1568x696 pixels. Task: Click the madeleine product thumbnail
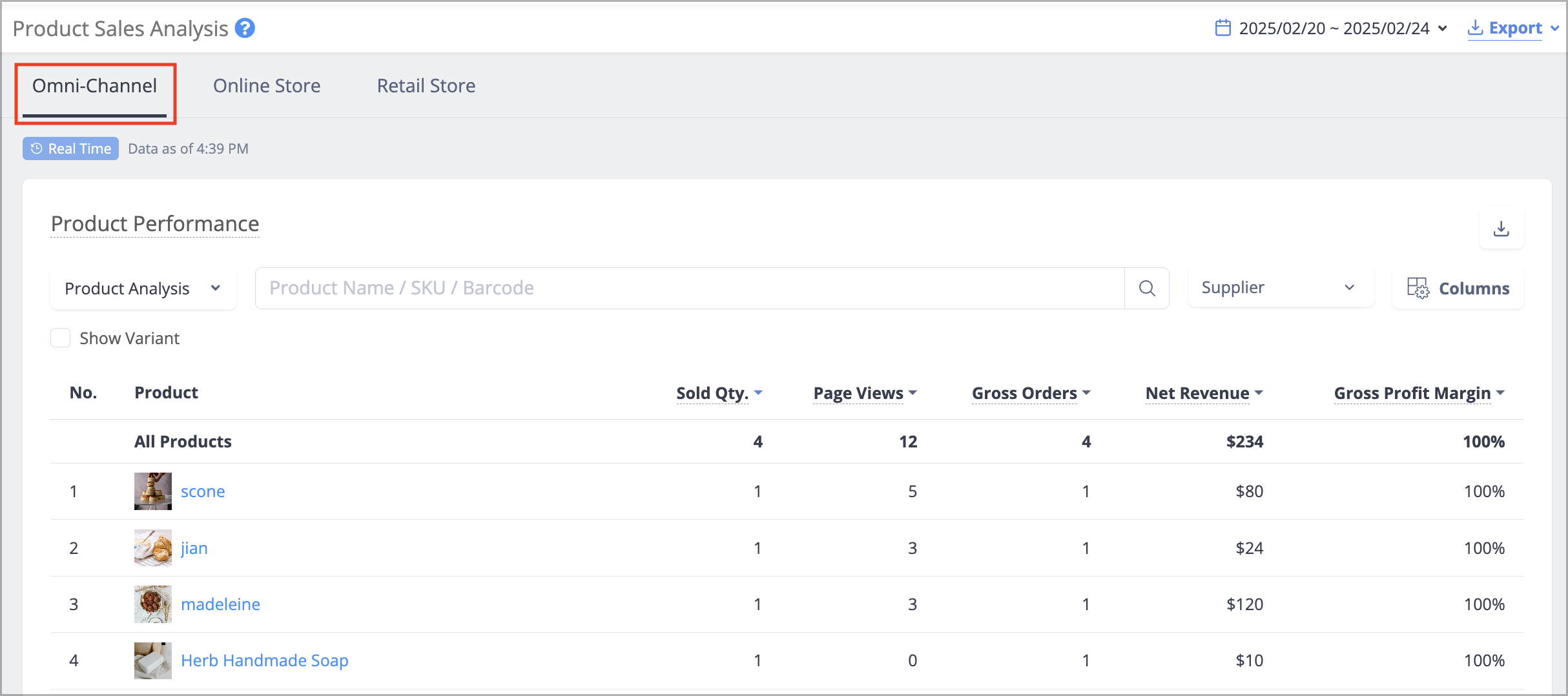[x=153, y=604]
